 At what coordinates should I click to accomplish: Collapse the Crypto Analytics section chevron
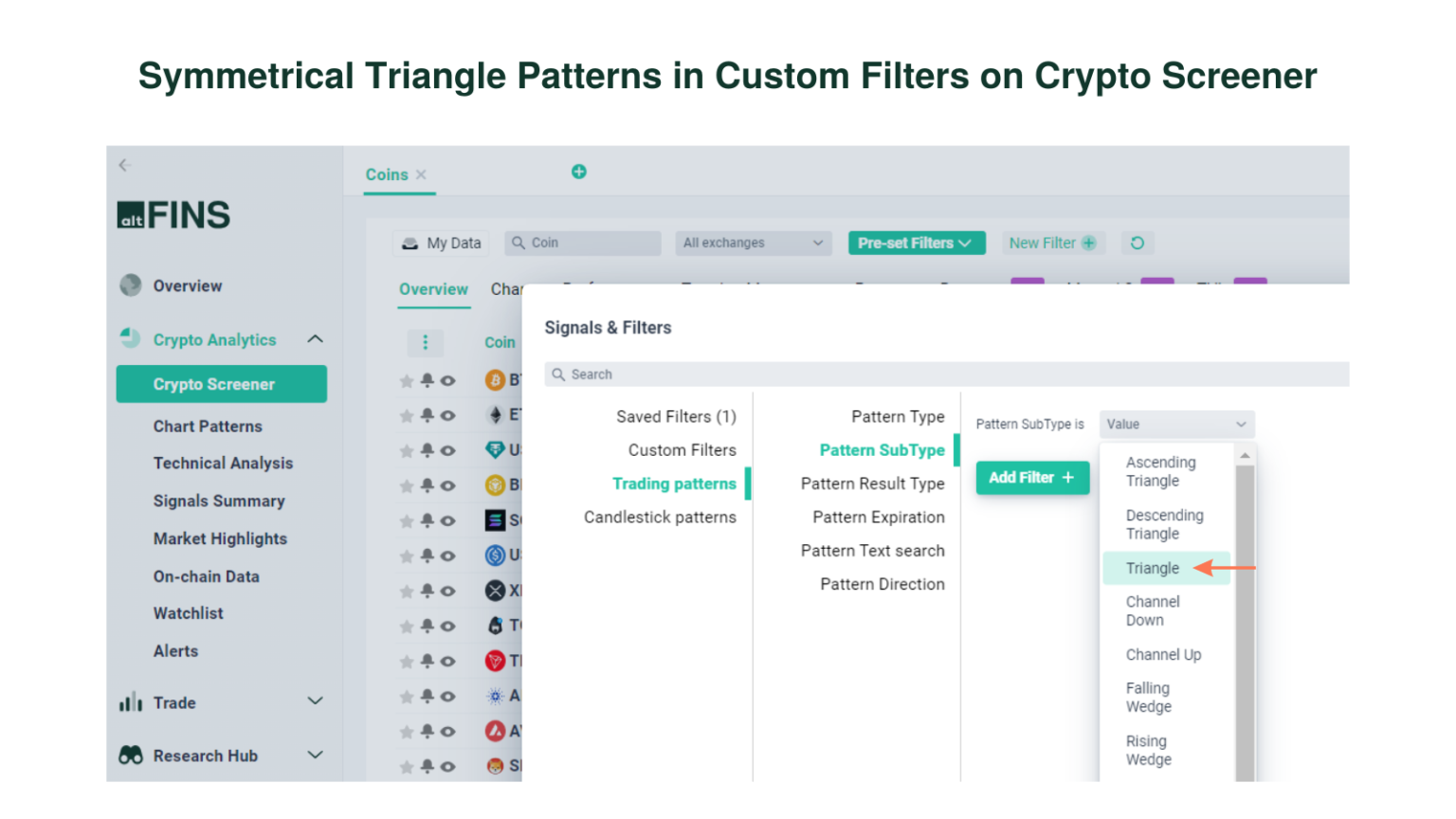click(316, 339)
